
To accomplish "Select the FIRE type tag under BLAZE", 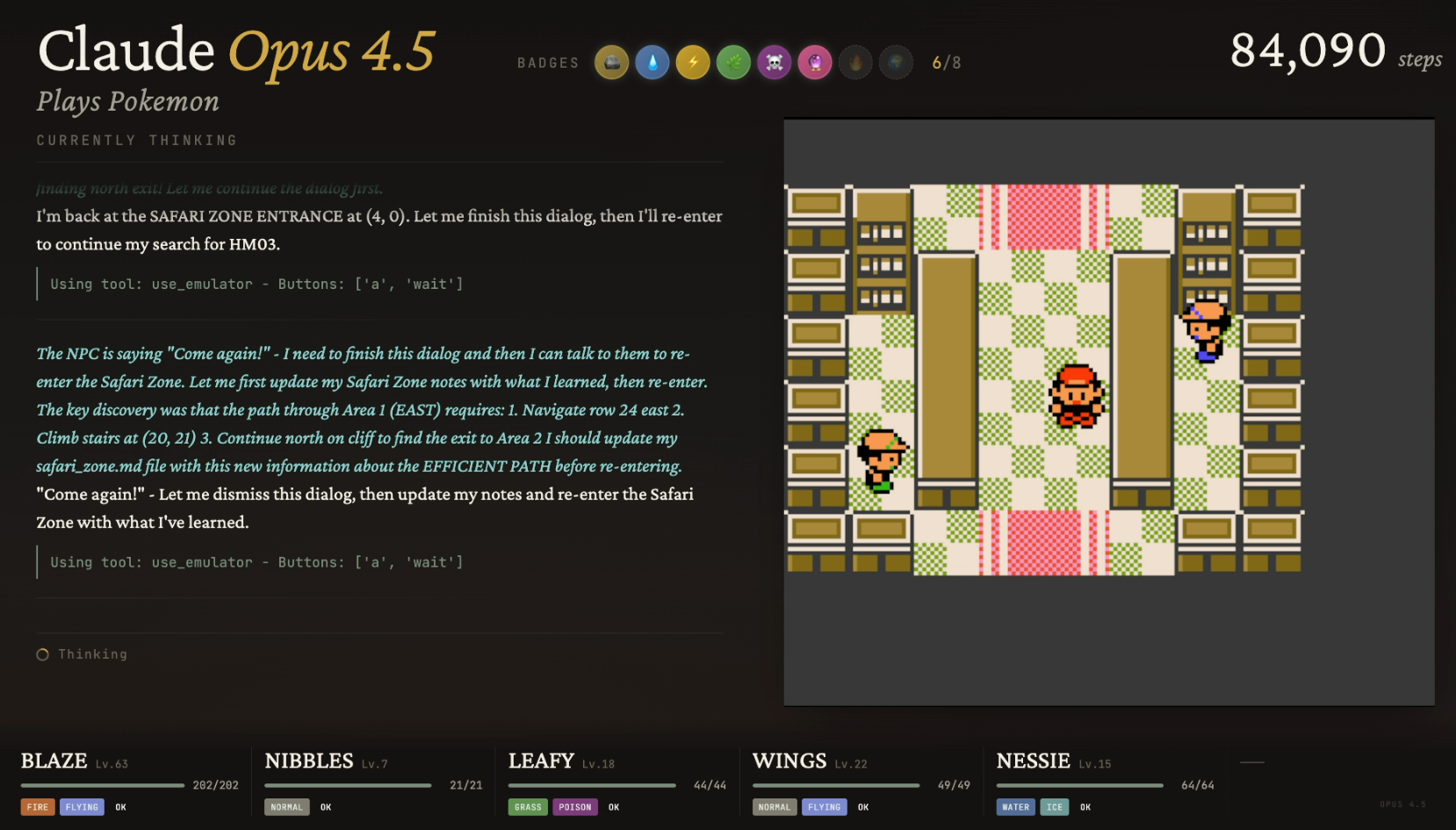I will [x=38, y=807].
